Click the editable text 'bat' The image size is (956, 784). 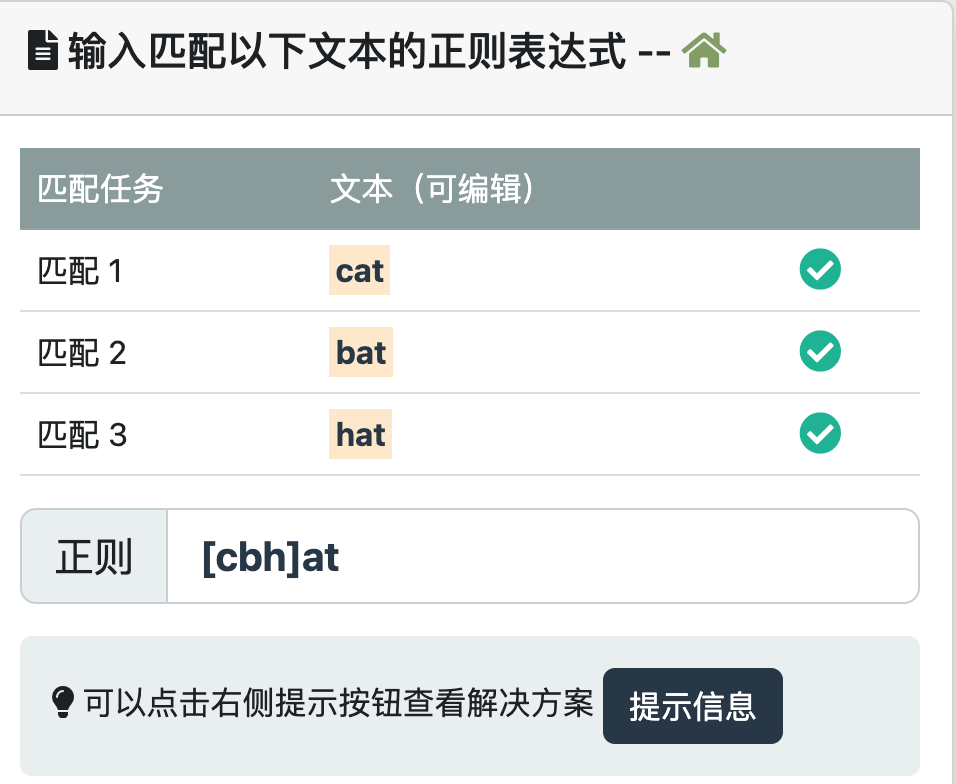[361, 353]
